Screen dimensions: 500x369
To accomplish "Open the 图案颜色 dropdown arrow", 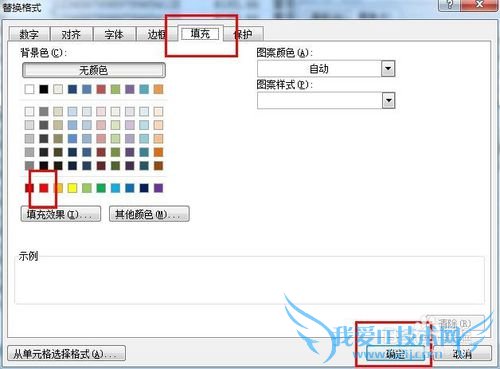I will (388, 69).
